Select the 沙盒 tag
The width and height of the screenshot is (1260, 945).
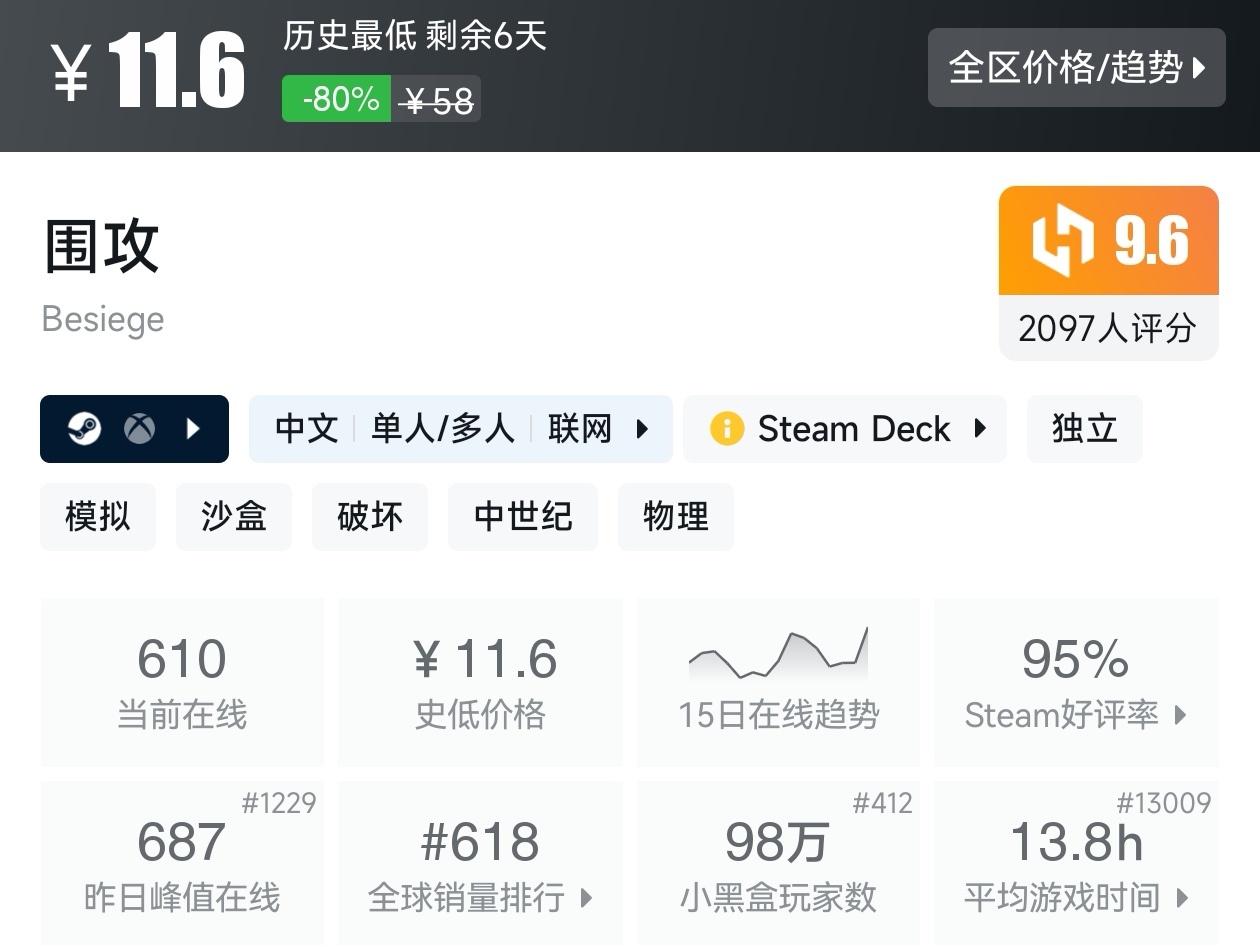[x=234, y=517]
